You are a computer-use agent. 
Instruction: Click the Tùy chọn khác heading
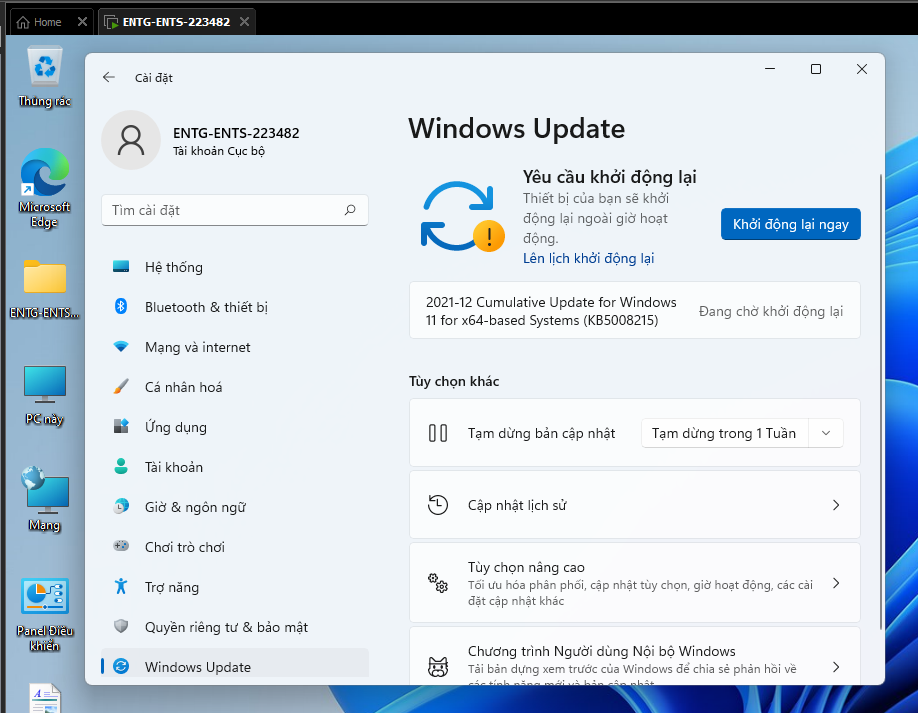454,381
